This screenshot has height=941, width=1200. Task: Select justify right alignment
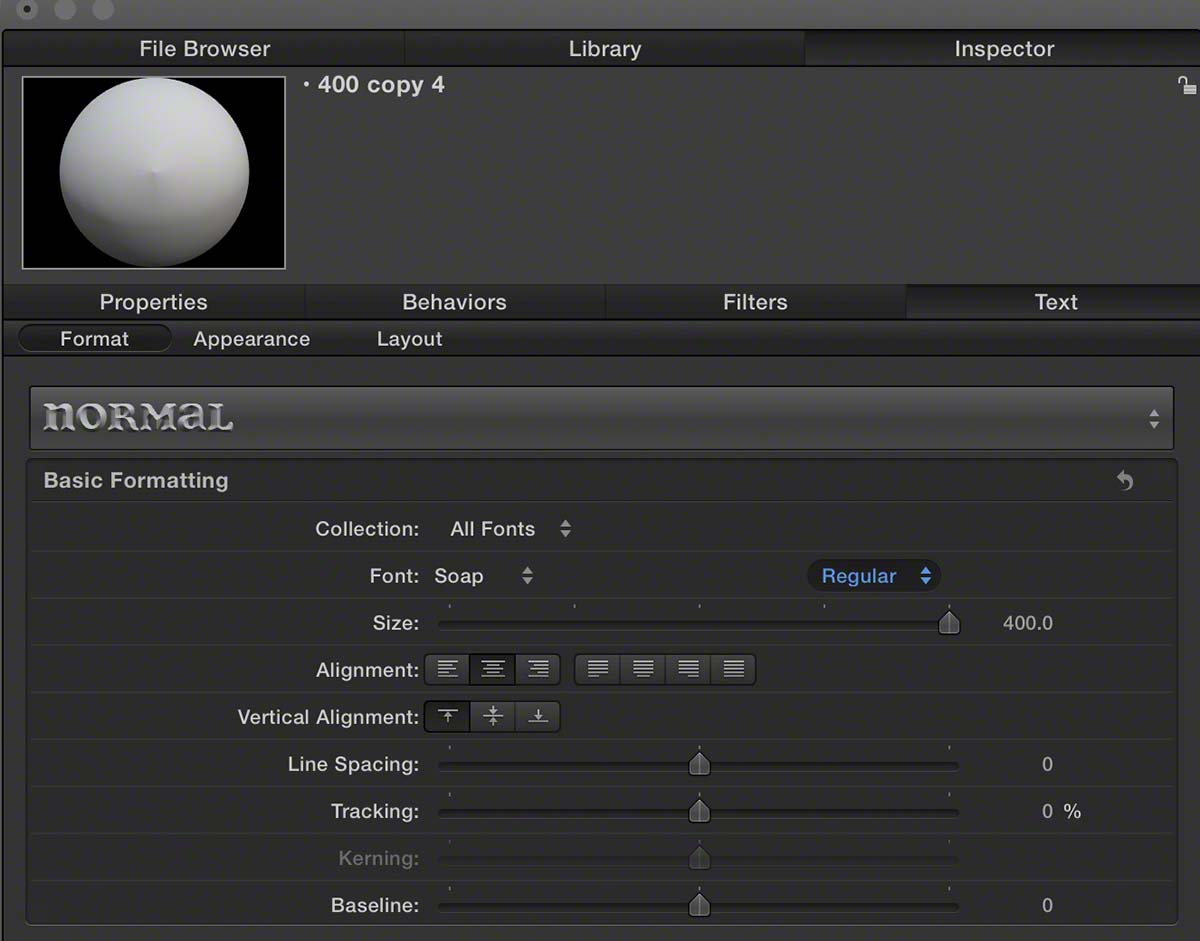(688, 669)
